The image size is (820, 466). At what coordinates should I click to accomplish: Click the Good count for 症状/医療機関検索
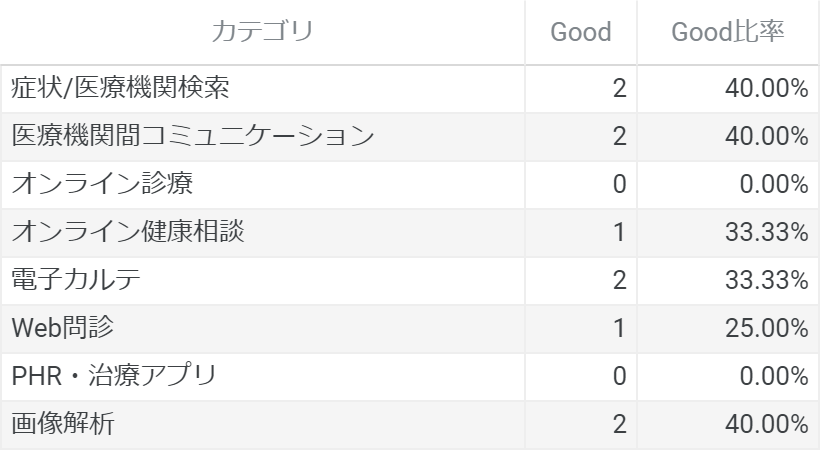pos(619,88)
